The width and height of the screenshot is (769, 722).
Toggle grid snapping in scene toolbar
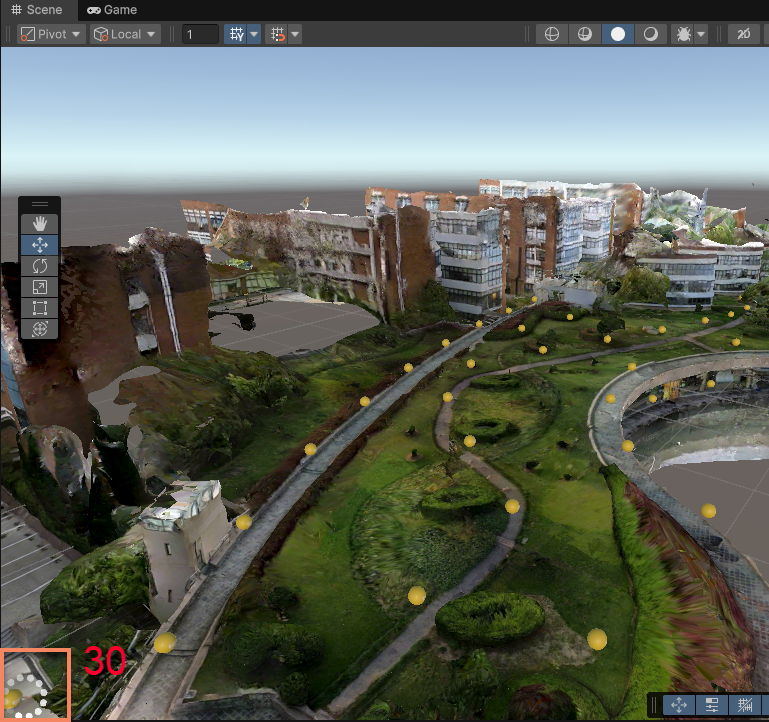236,34
